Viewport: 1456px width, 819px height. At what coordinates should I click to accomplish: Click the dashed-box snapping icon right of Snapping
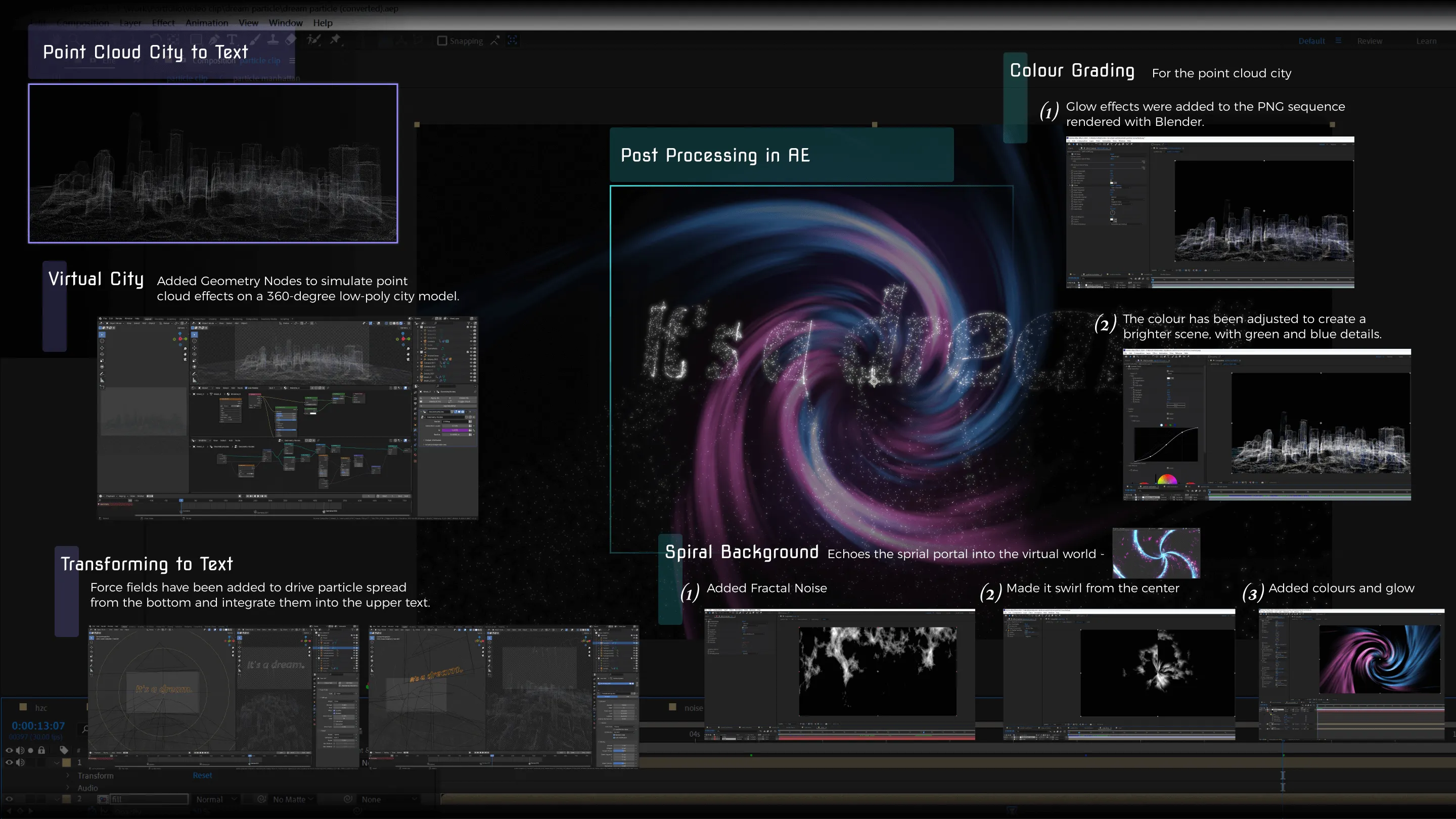click(x=512, y=40)
